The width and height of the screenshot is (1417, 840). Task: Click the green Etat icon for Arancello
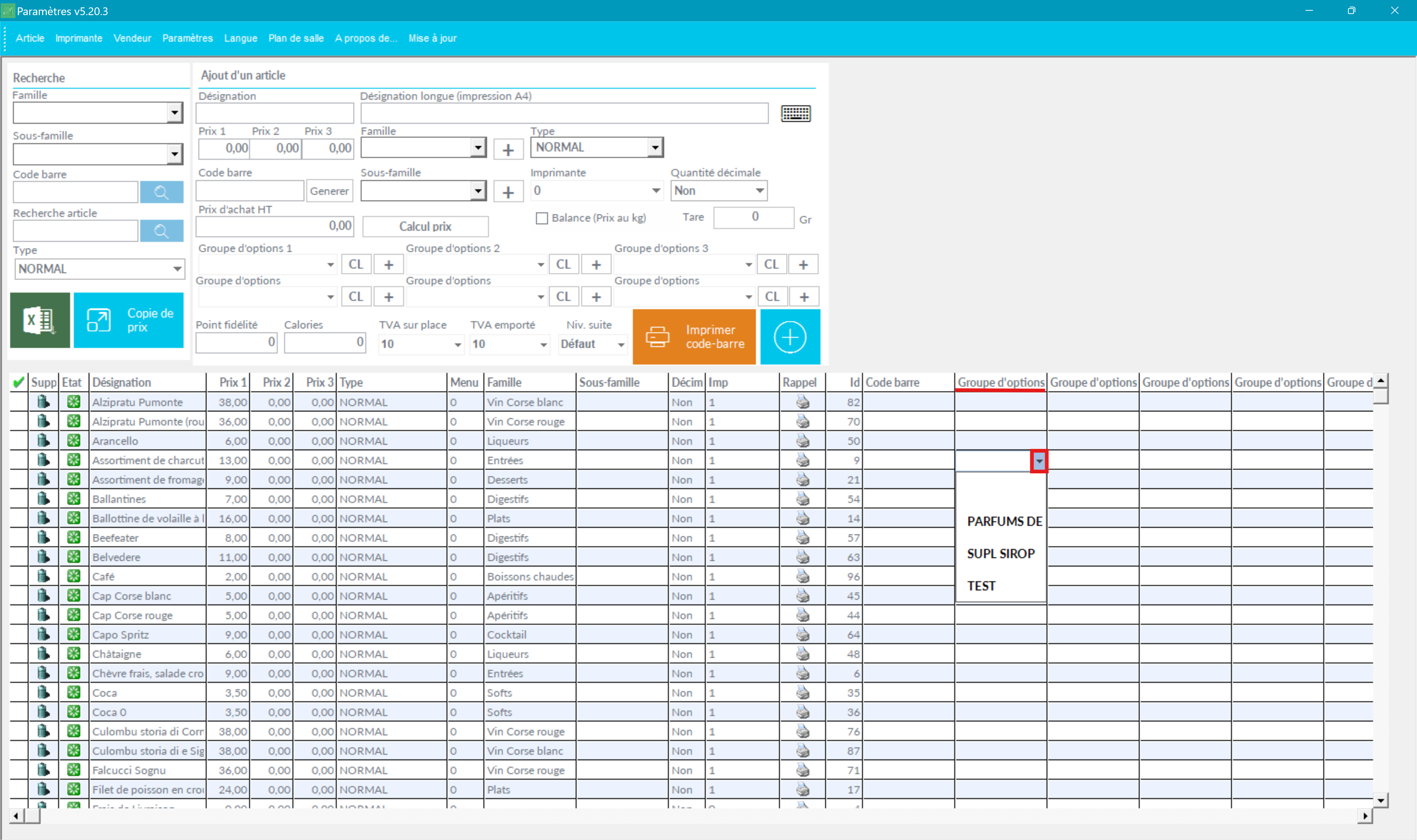click(73, 440)
